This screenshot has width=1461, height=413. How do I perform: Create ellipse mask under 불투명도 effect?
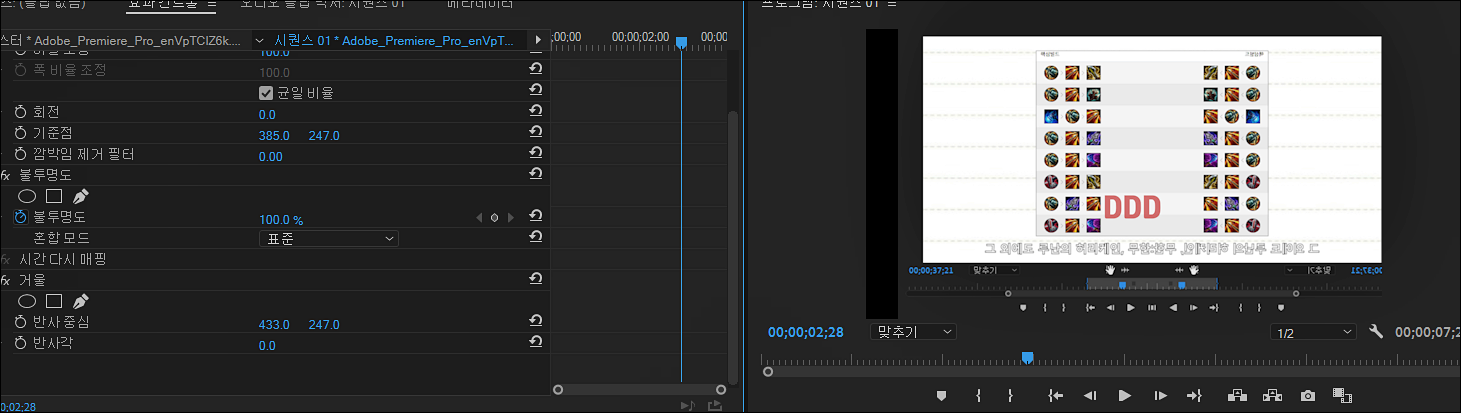(x=28, y=197)
